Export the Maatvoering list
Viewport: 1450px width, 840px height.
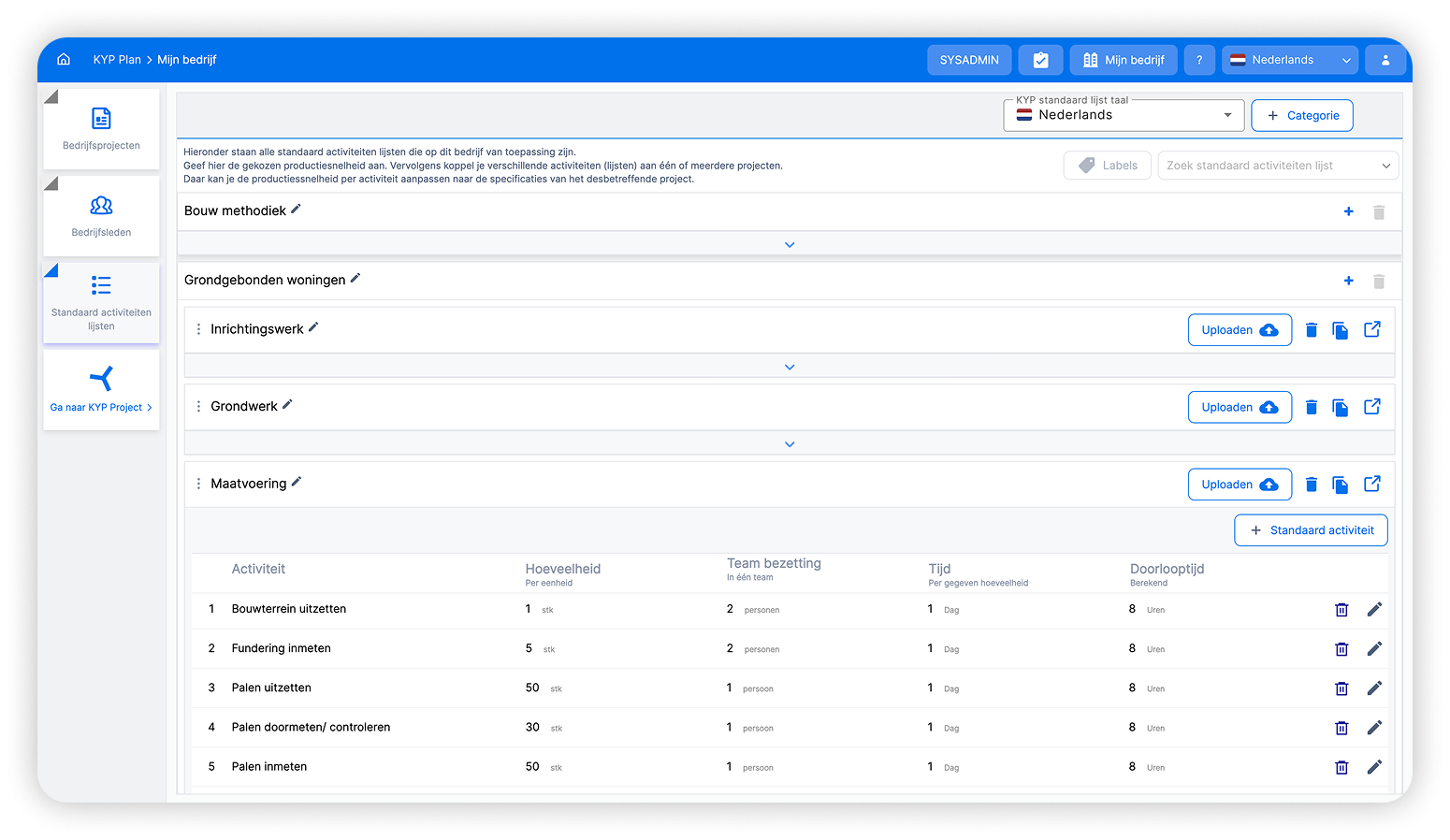tap(1372, 484)
